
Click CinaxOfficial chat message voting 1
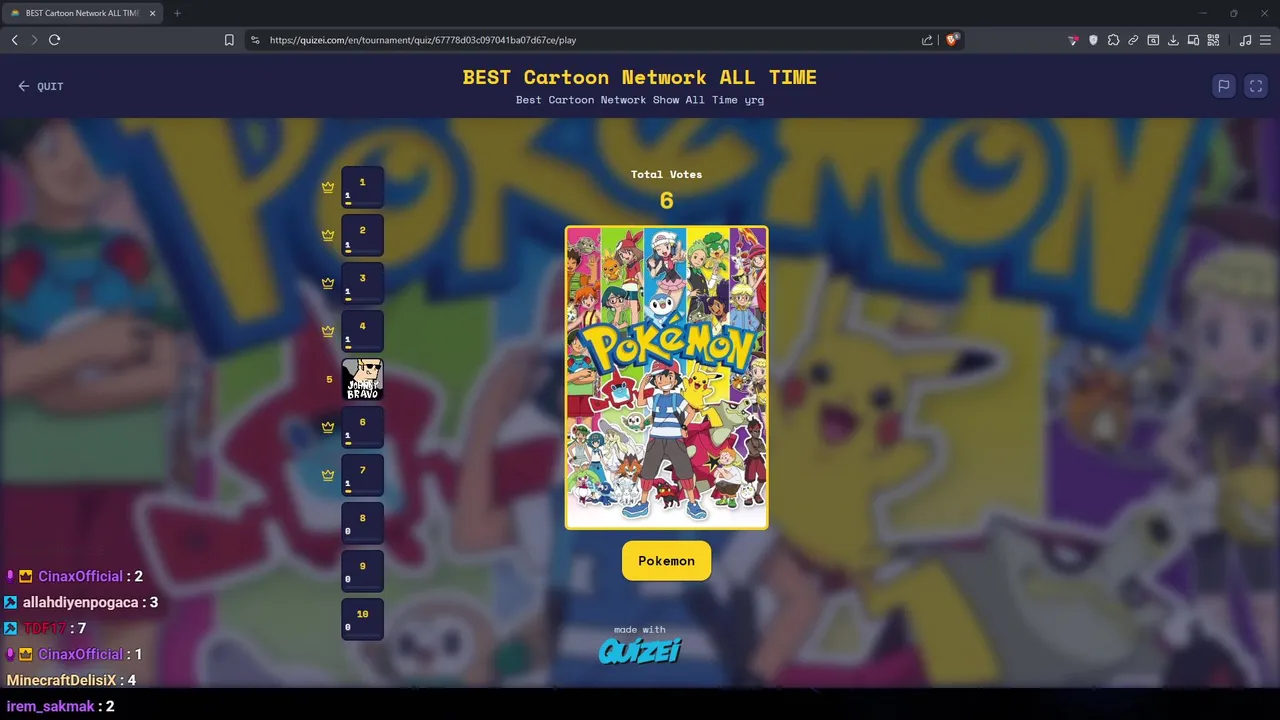pos(75,654)
